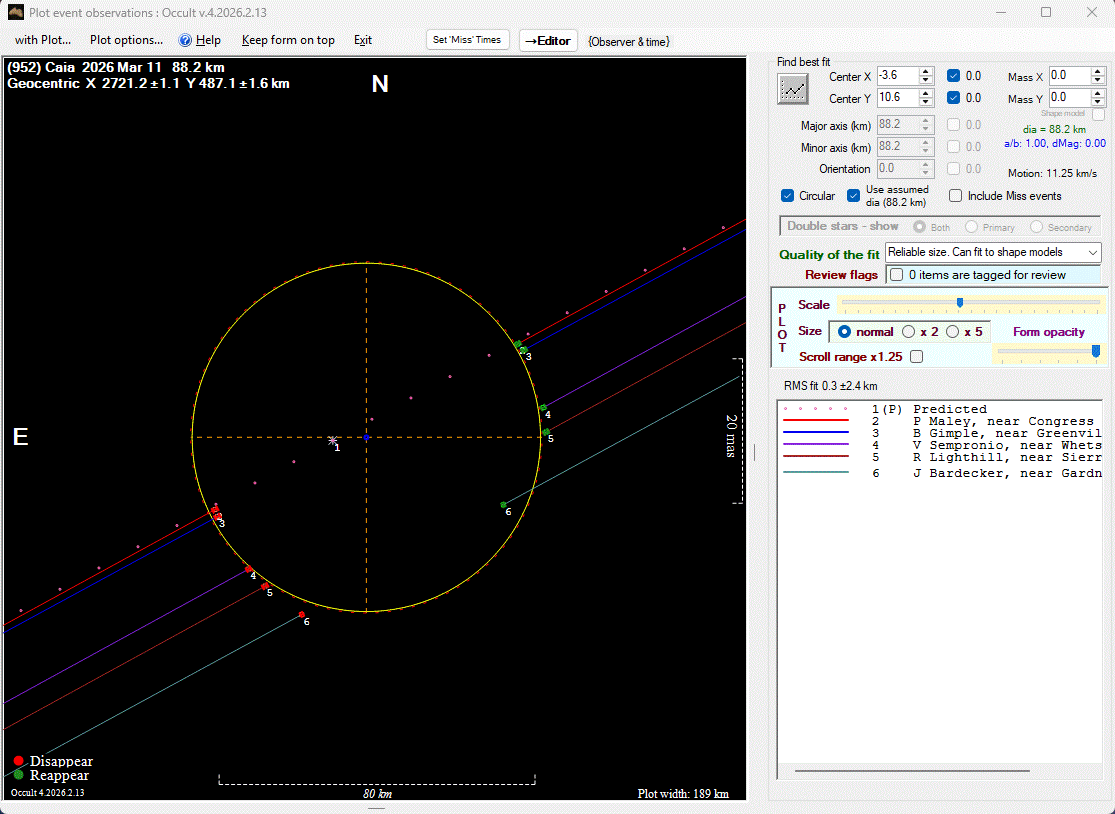Increase Center X with up spinner arrow
Screen dimensions: 1115x814
click(926, 71)
